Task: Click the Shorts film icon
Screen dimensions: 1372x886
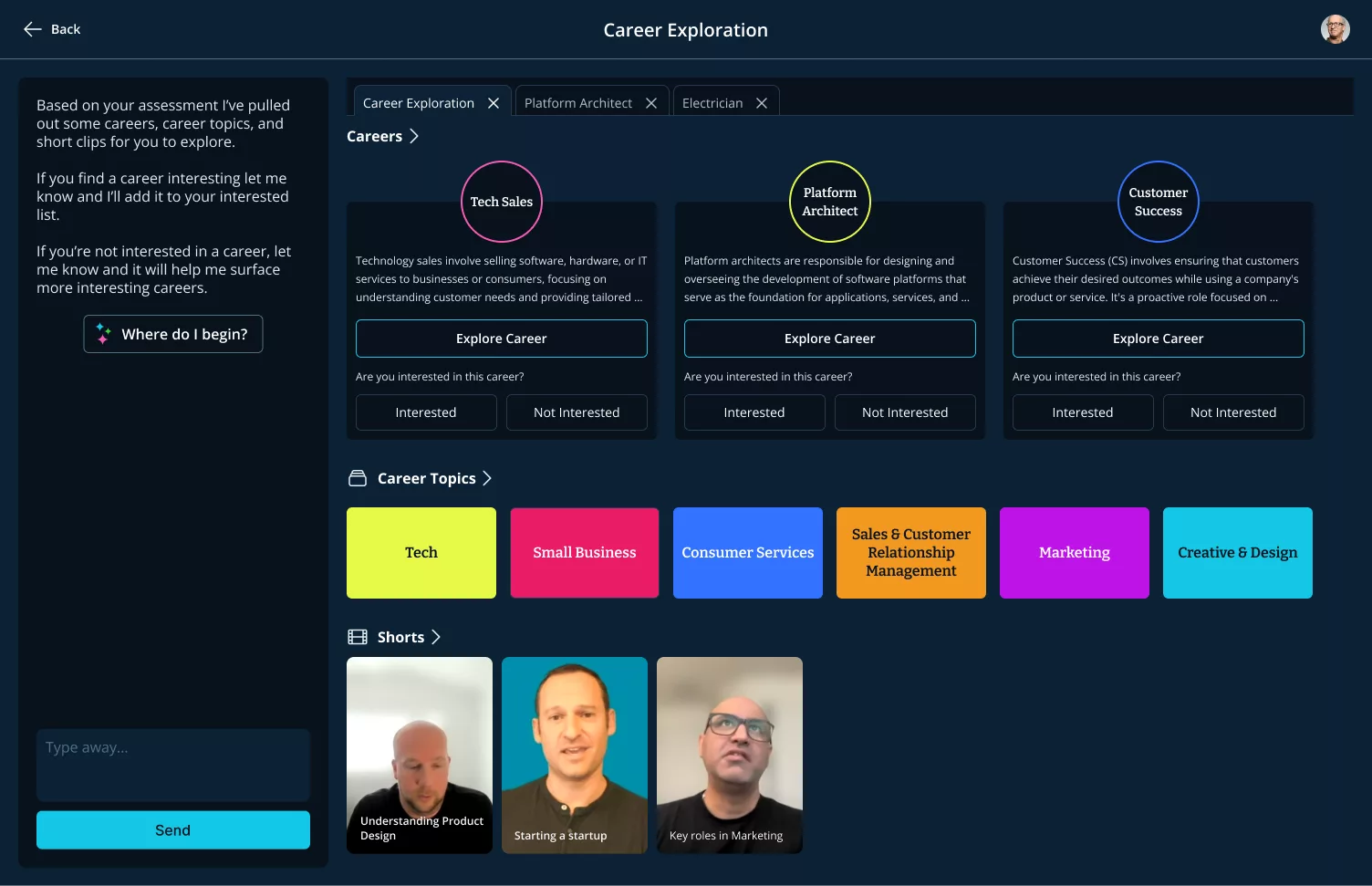Action: coord(358,637)
